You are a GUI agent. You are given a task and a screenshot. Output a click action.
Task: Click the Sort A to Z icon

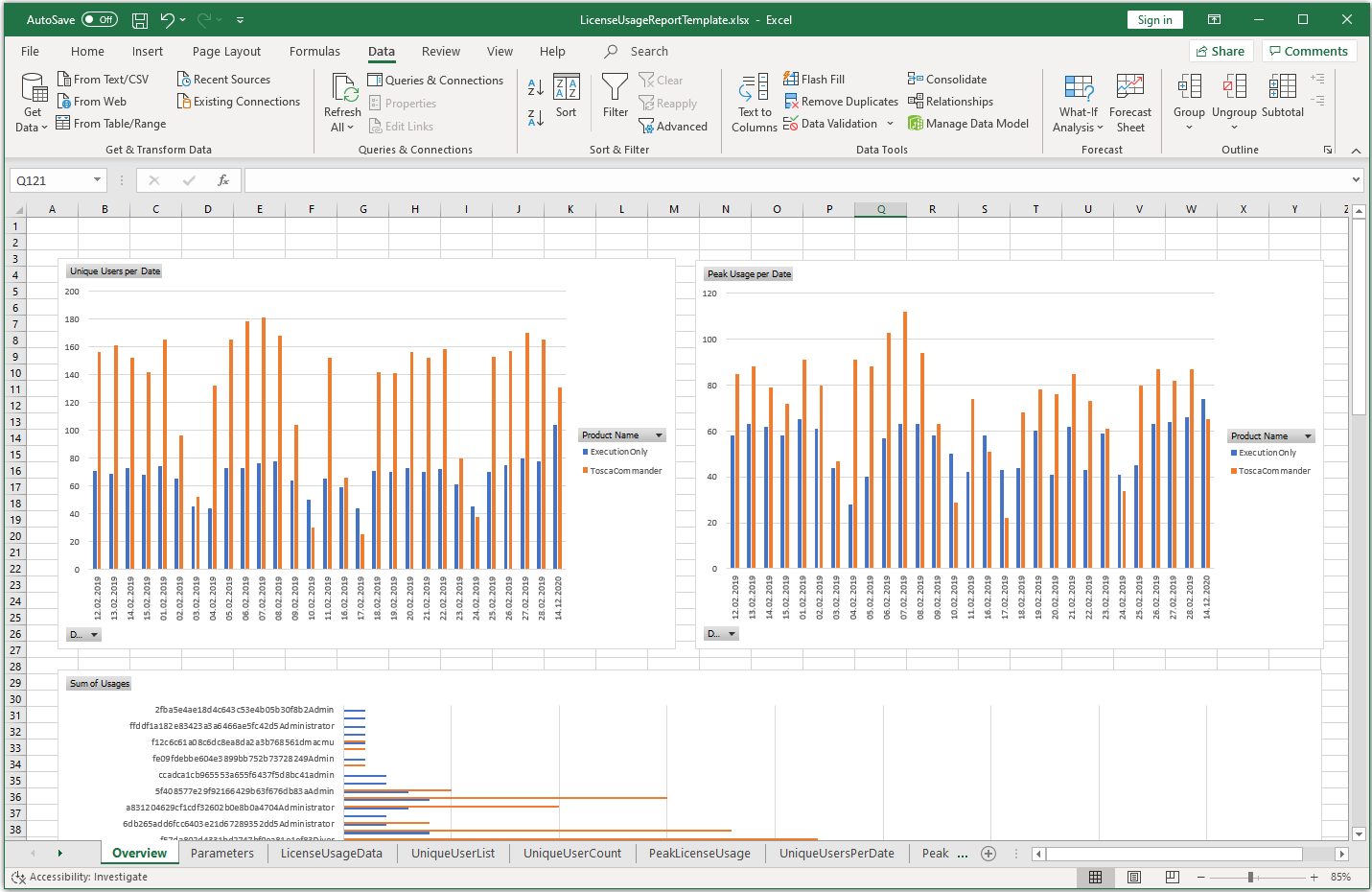pos(535,87)
